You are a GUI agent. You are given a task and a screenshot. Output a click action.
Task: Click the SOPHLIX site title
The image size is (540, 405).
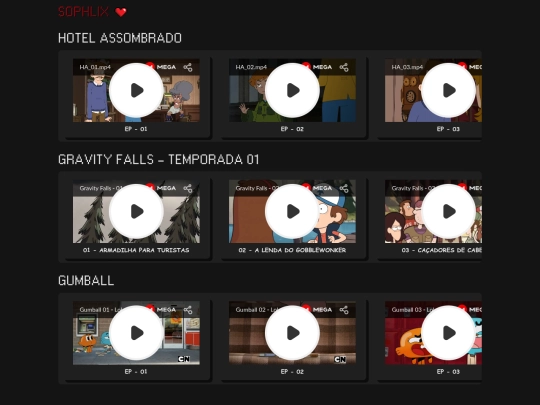83,12
